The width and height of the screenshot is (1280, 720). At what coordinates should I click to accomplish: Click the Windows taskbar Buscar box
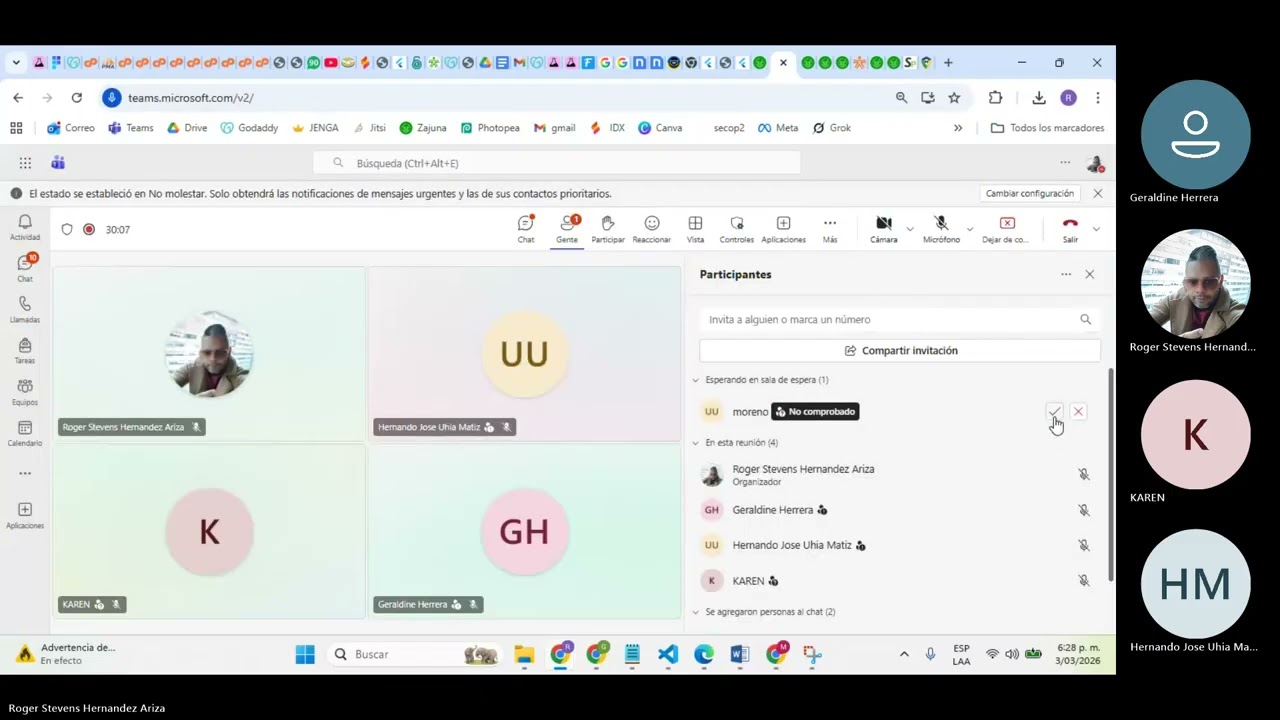point(414,654)
